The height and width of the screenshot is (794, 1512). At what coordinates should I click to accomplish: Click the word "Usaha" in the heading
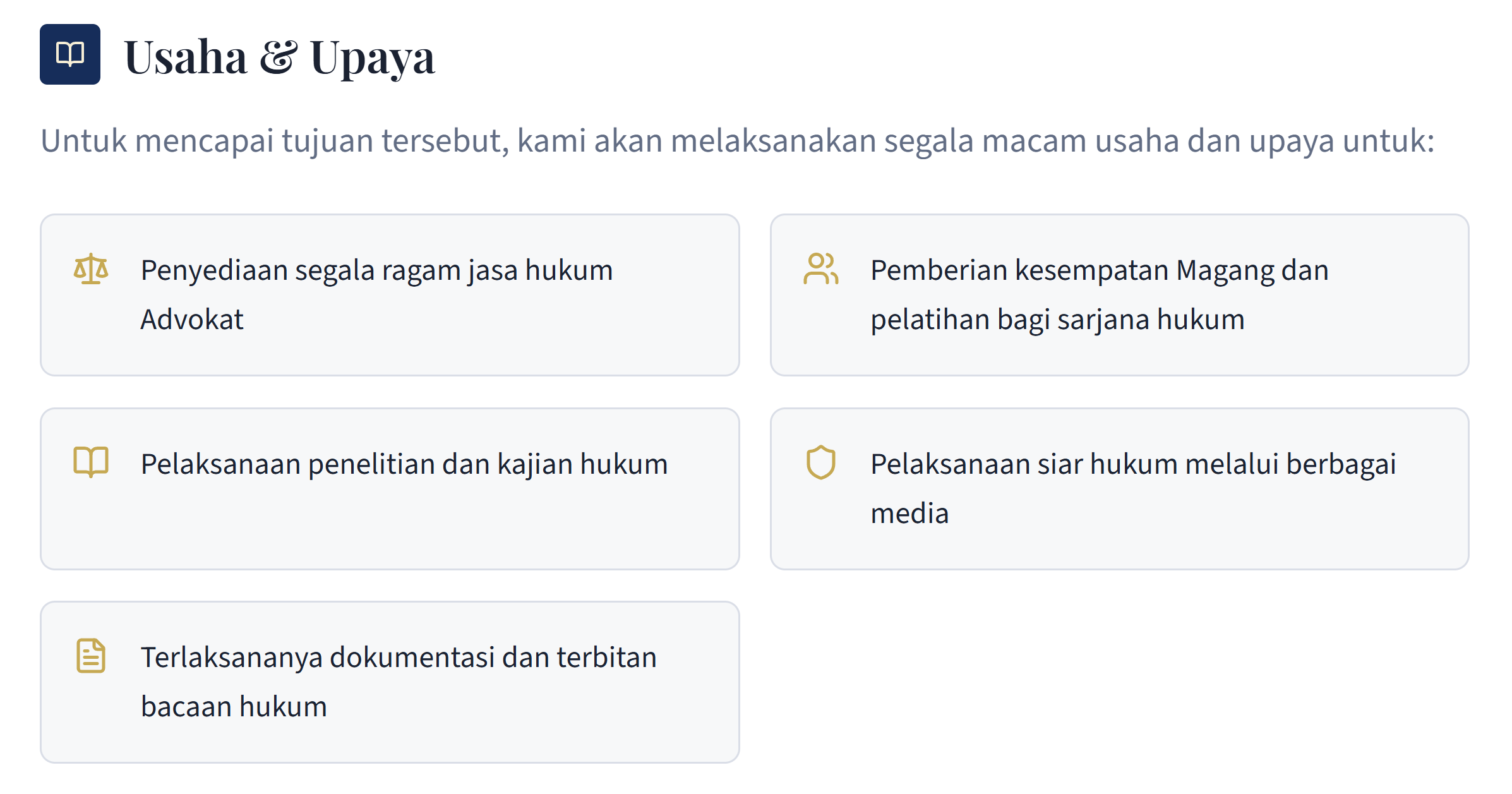click(186, 58)
